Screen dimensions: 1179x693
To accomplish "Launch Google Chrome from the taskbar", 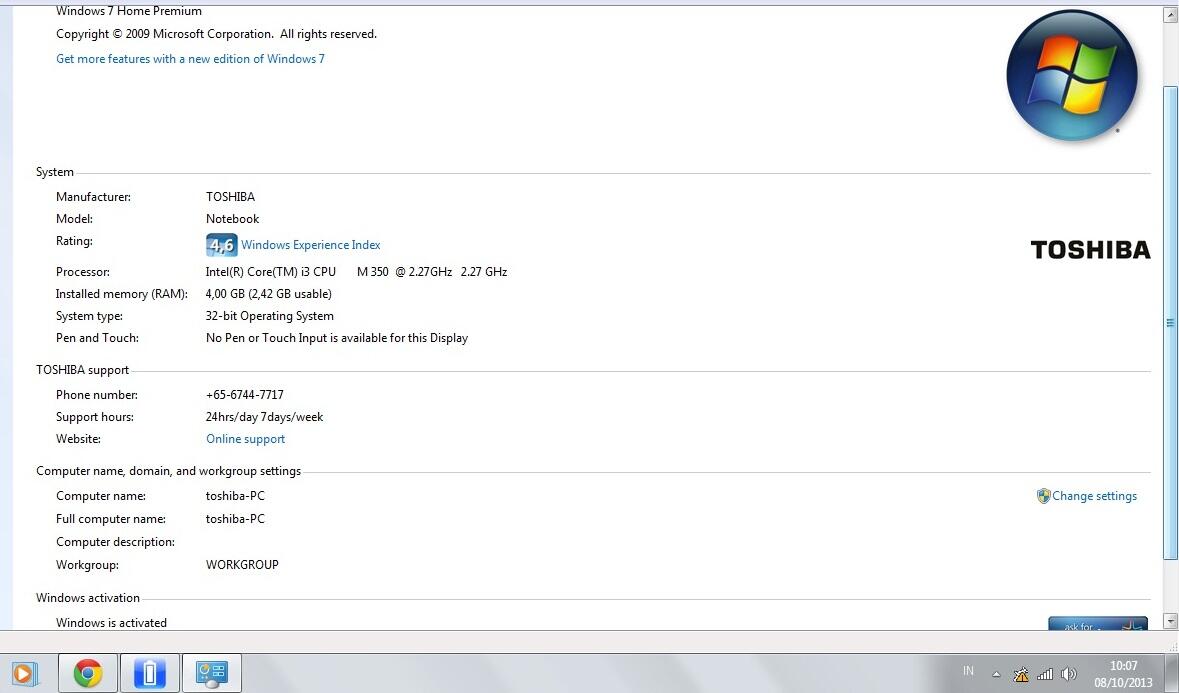I will click(x=88, y=673).
